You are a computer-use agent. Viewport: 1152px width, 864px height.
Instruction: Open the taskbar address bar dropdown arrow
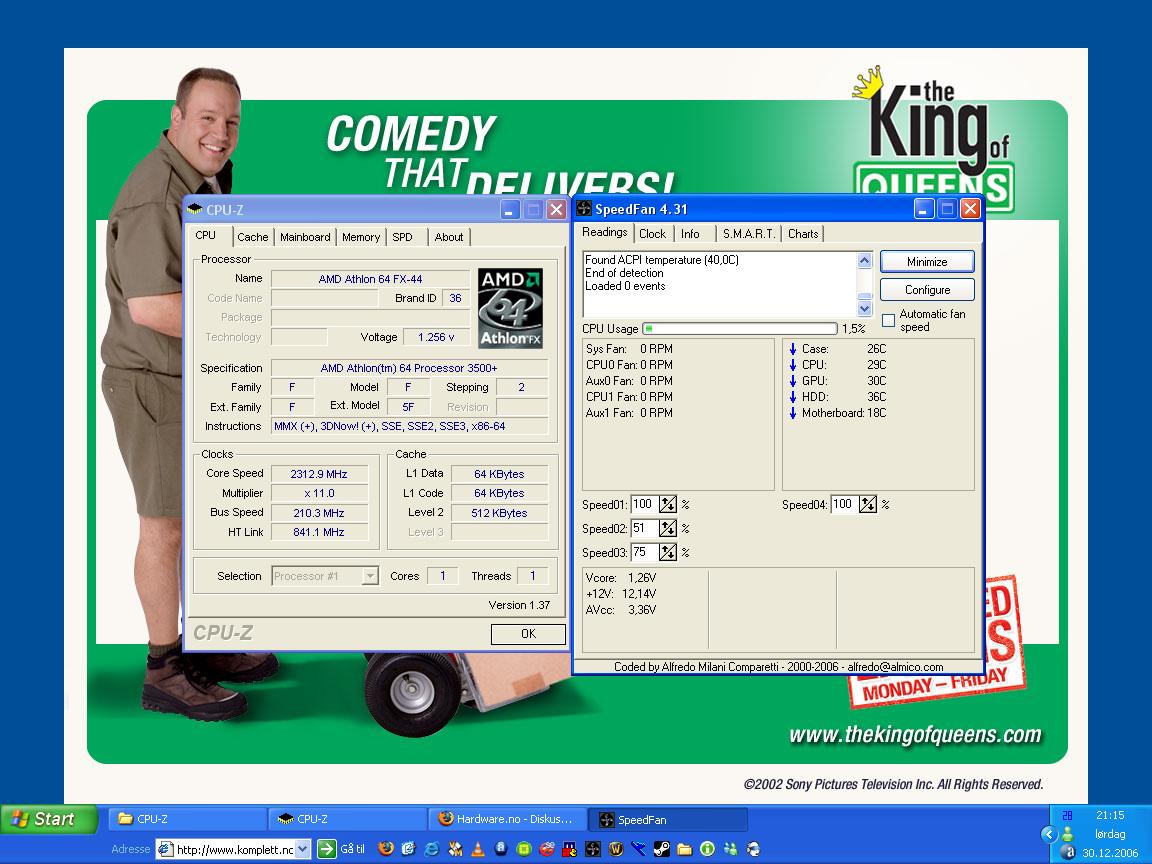303,849
